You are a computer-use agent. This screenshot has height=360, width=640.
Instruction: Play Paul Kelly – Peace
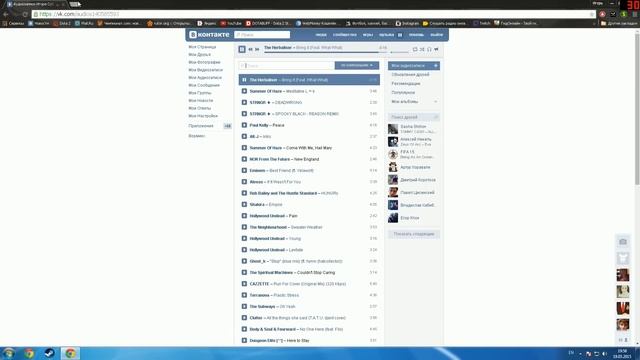pyautogui.click(x=244, y=125)
